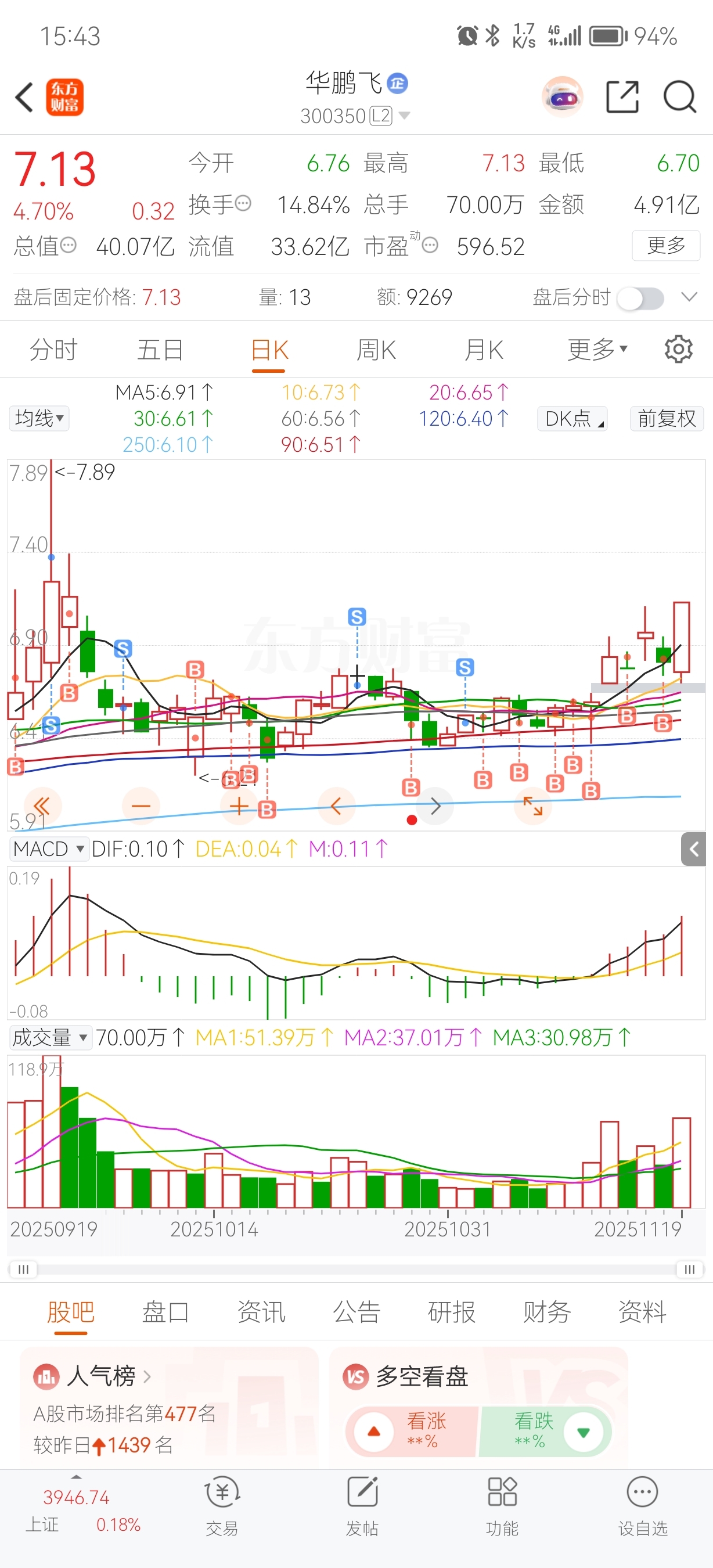The height and width of the screenshot is (1568, 713).
Task: Tap 盘后固定价格: 7.13 text
Action: [98, 297]
